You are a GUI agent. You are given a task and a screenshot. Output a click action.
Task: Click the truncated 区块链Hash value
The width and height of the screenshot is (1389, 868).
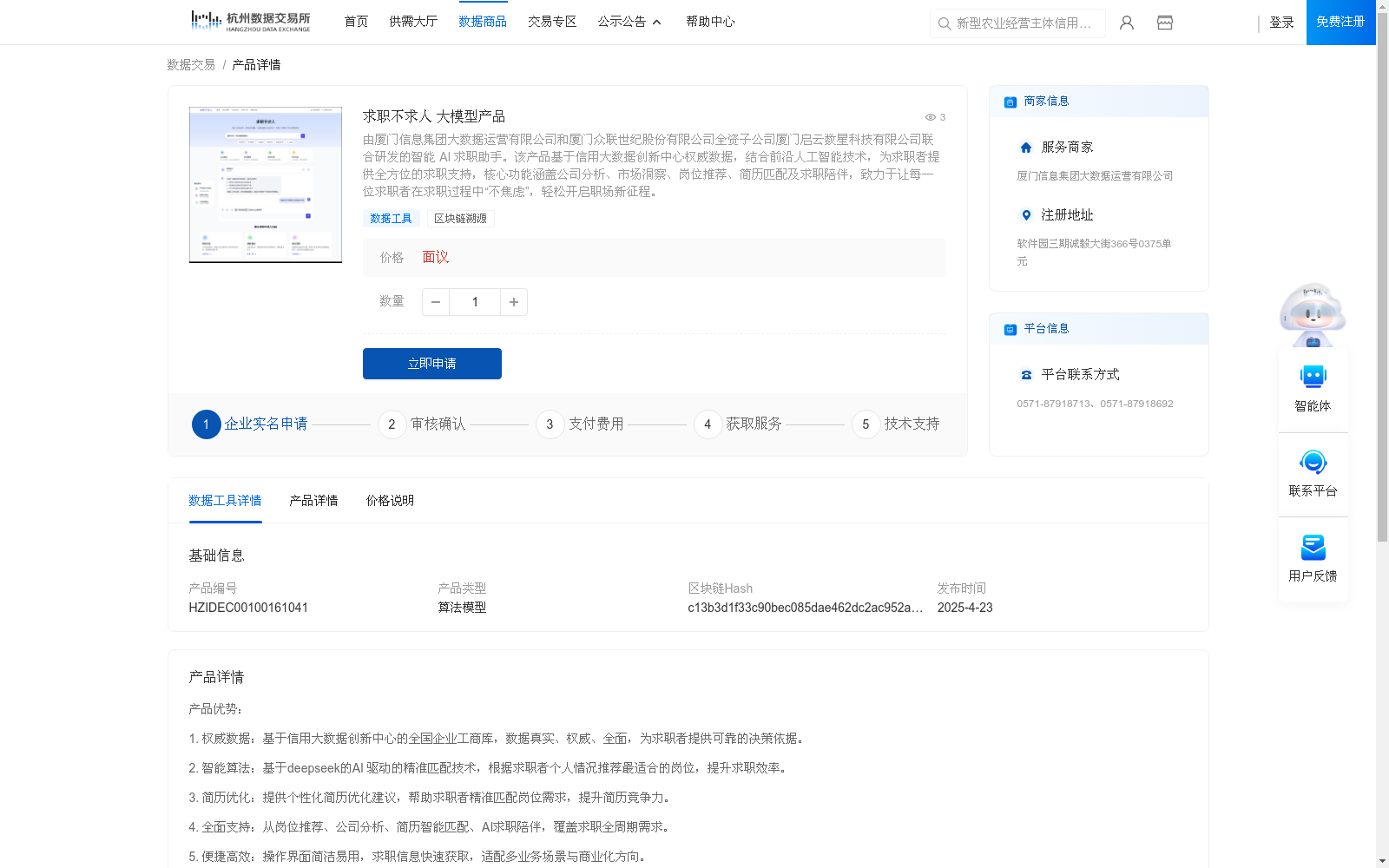(806, 608)
